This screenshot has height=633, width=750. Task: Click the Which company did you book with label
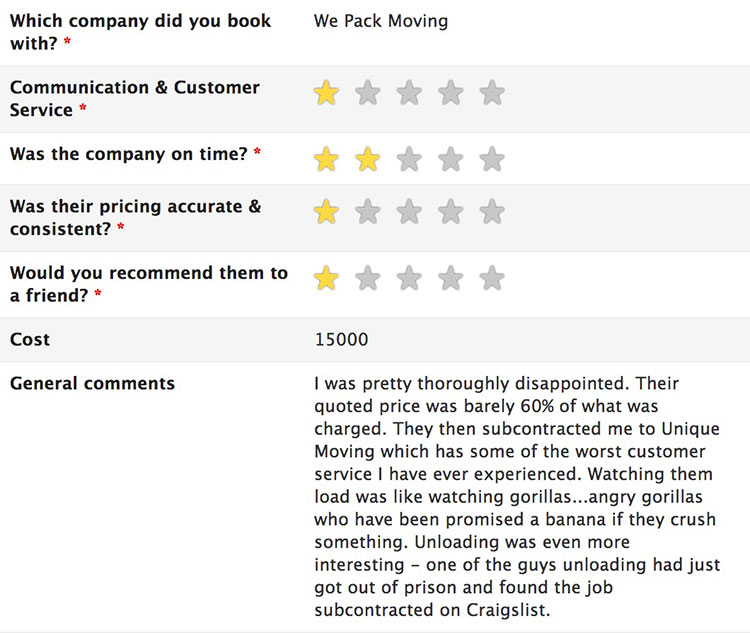point(140,32)
